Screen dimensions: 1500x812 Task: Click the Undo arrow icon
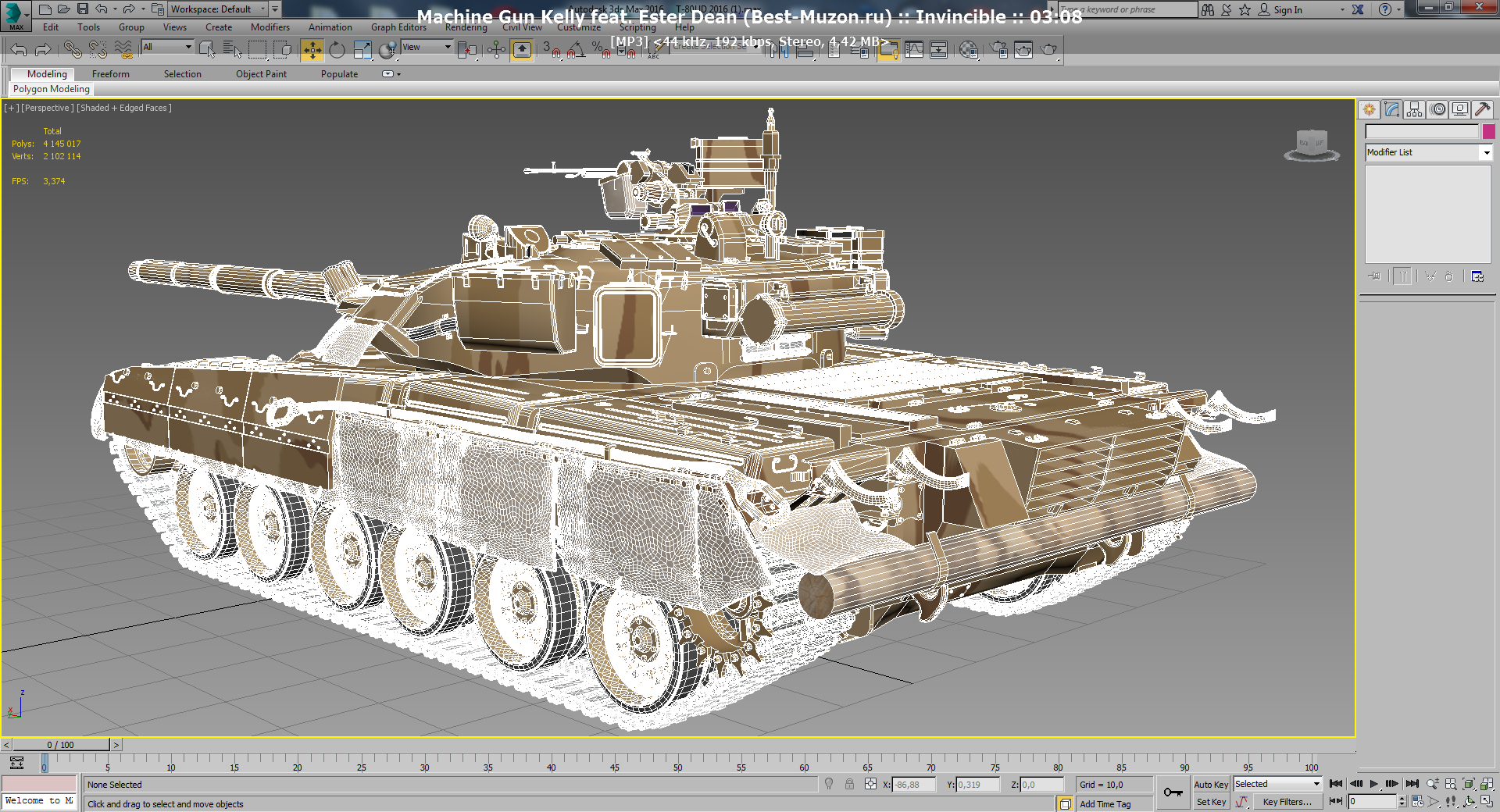[x=17, y=49]
